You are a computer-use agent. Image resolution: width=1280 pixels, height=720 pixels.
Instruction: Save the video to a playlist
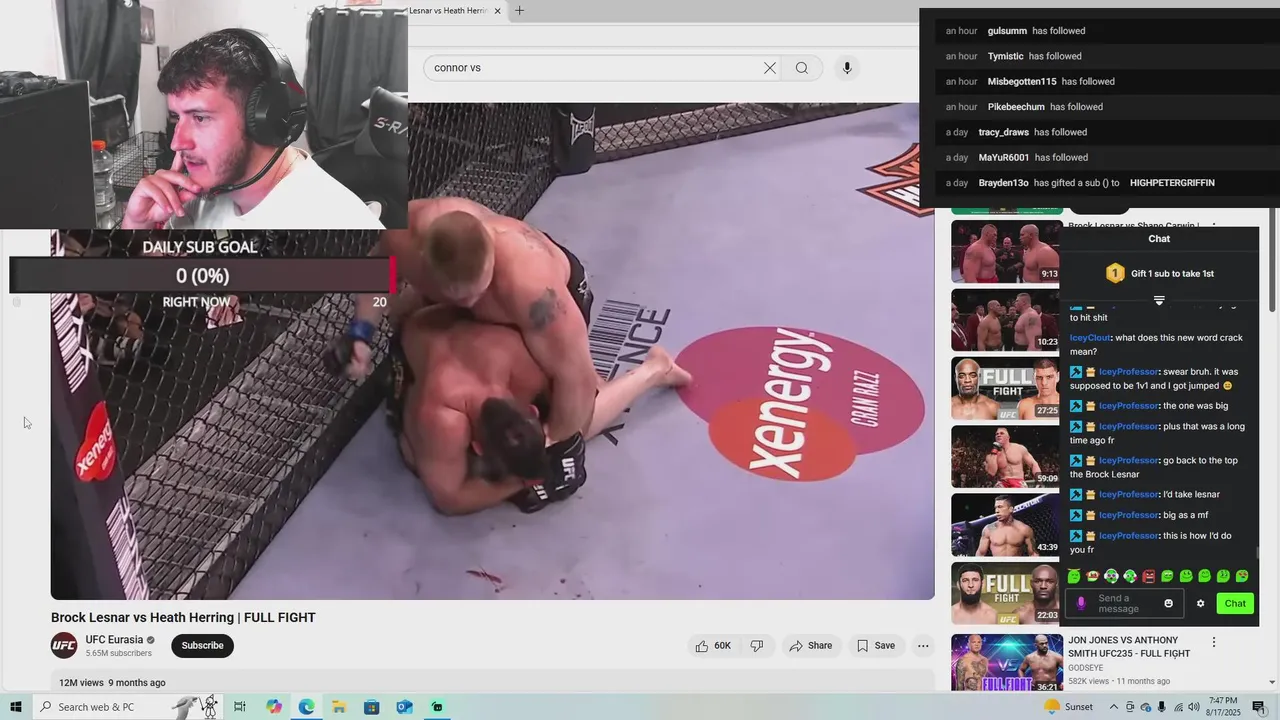click(876, 646)
